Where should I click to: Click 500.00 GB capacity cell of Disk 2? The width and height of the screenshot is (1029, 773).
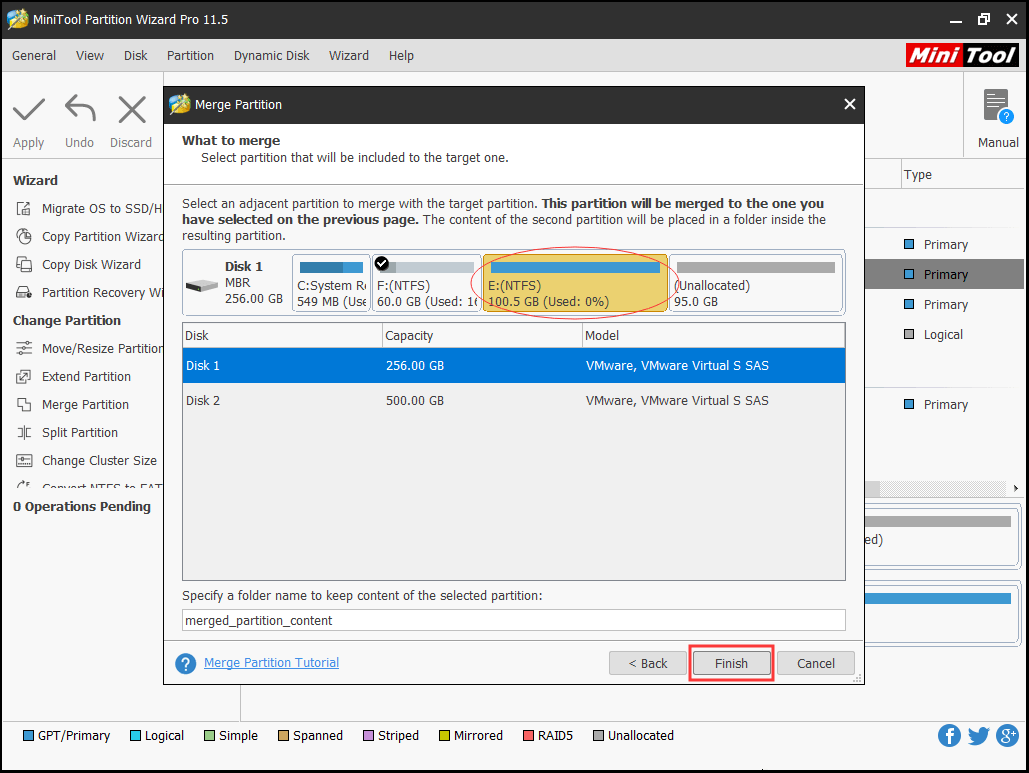point(415,400)
